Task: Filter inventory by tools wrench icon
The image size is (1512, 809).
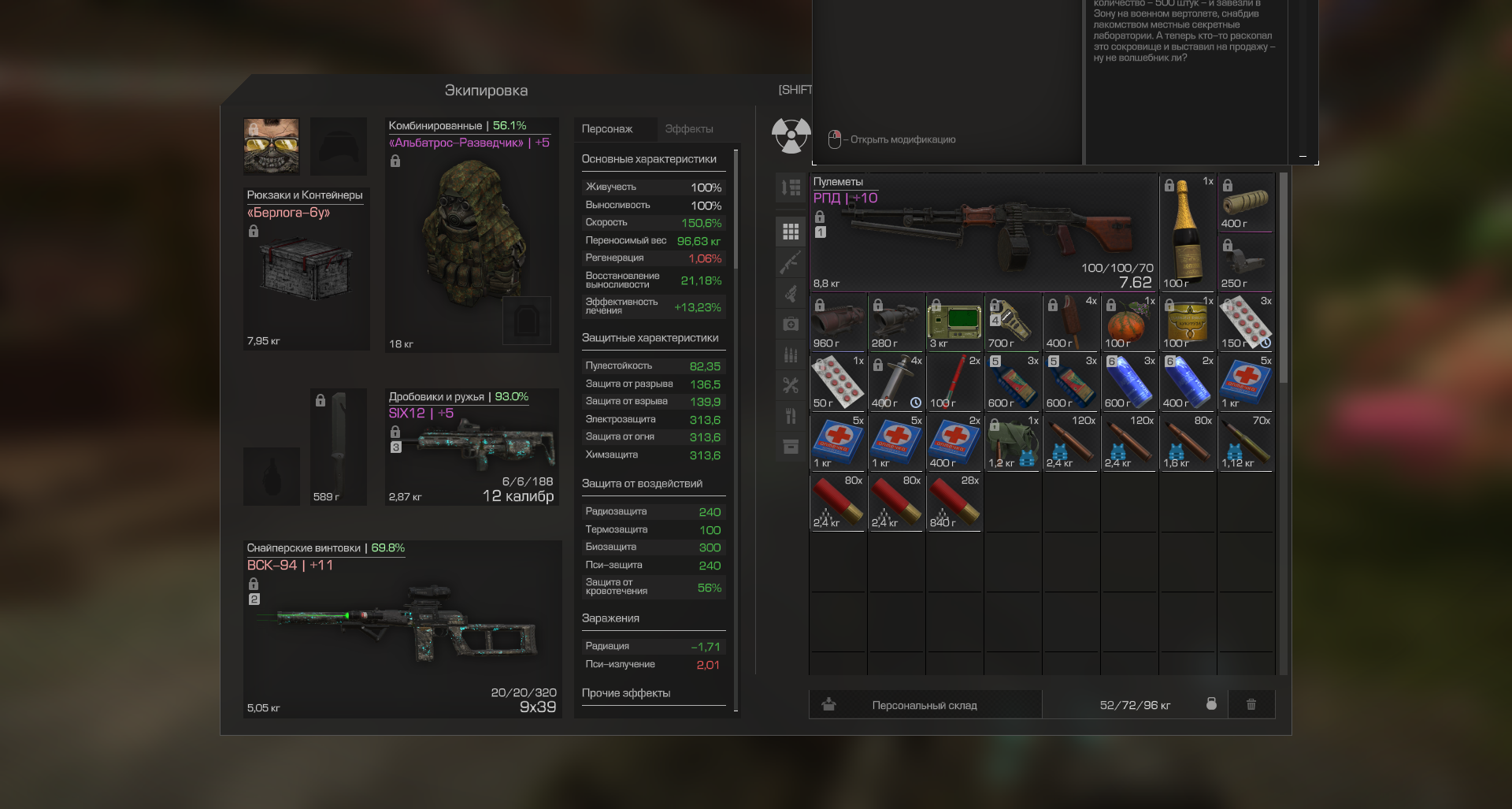Action: coord(791,385)
